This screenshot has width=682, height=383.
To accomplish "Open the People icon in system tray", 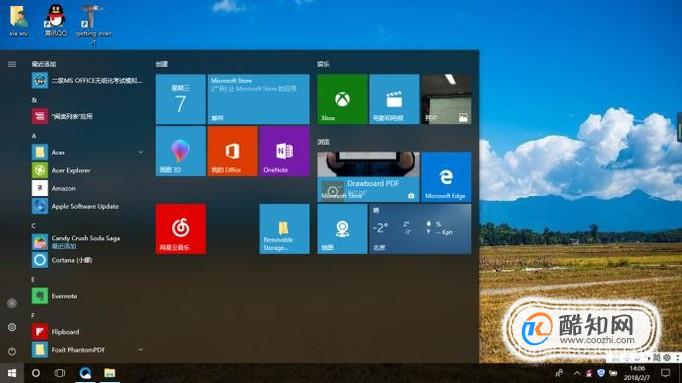I will coord(559,373).
